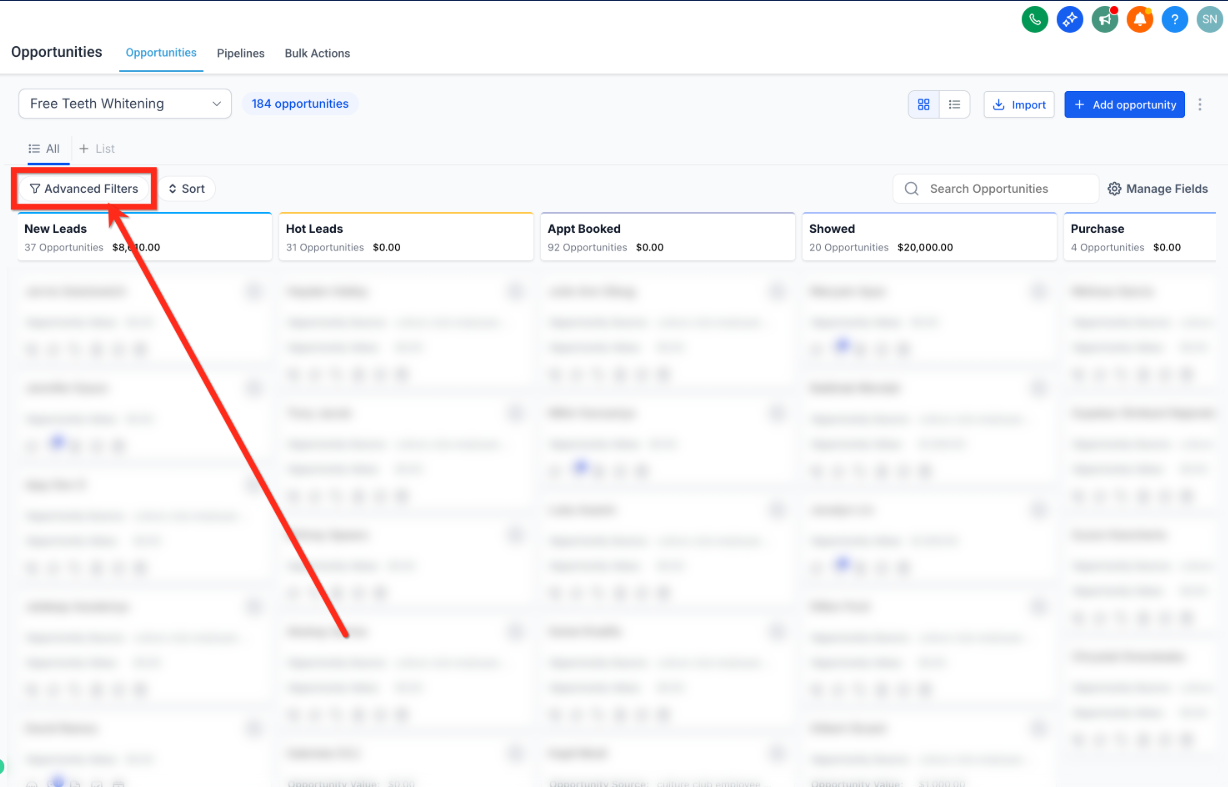Click the Manage Fields button label
This screenshot has height=787, width=1228.
tap(1167, 189)
